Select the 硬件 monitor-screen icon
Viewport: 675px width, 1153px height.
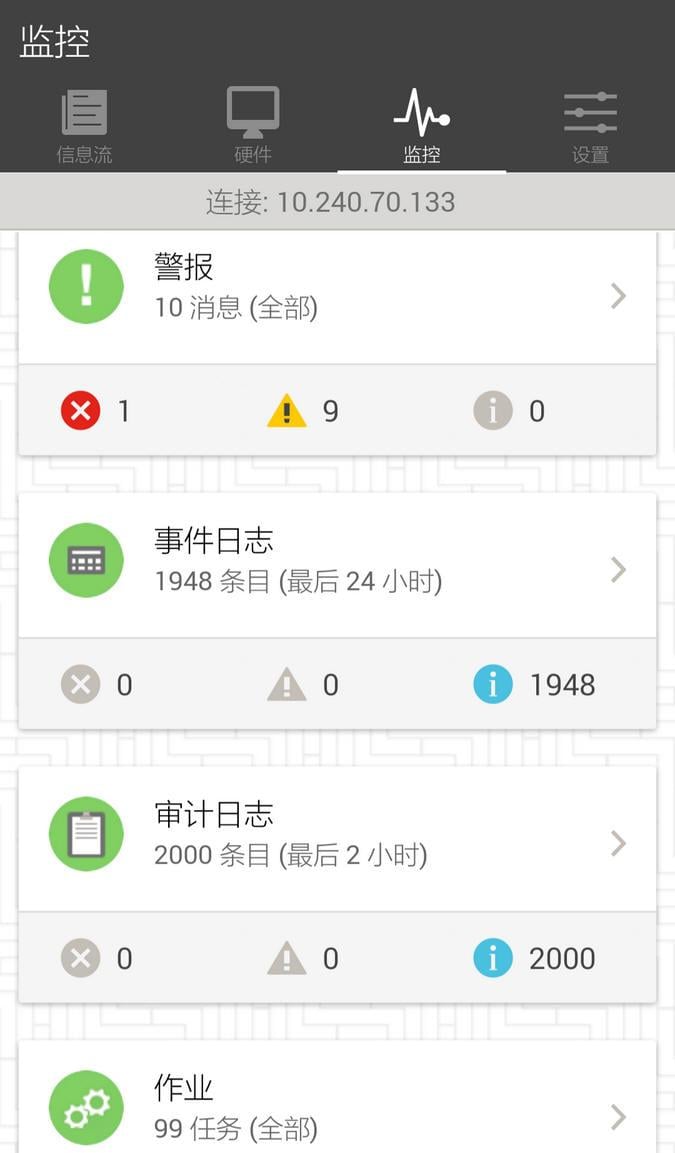coord(252,110)
